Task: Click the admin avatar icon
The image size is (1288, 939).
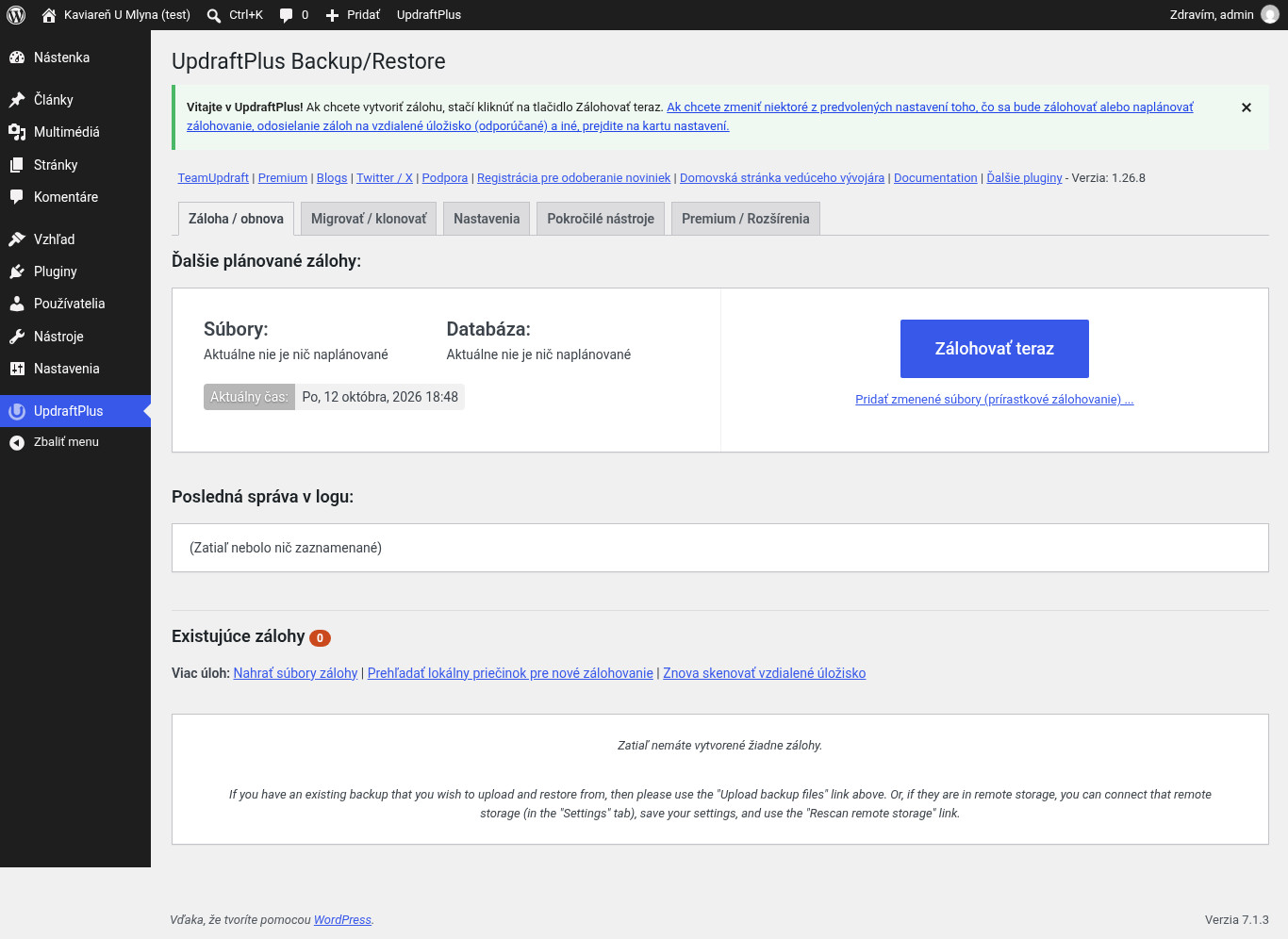Action: (1270, 15)
